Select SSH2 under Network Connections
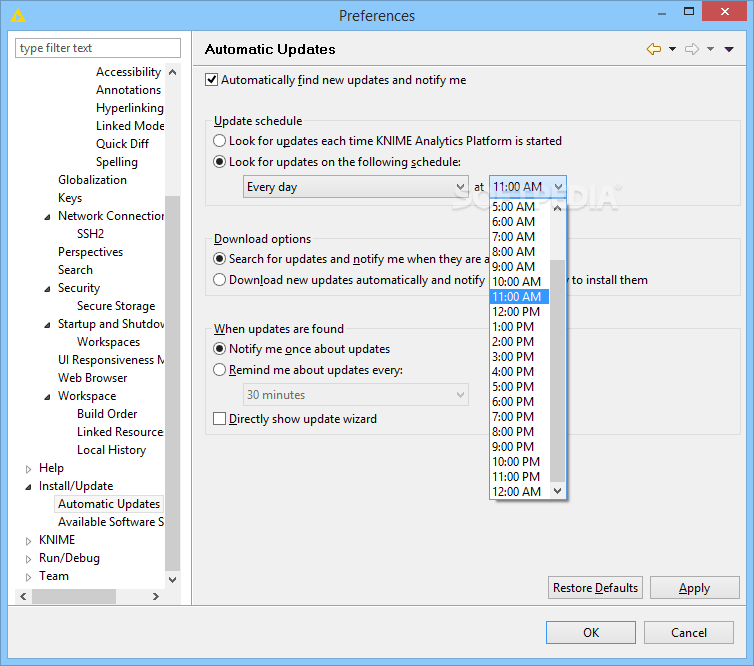Viewport: 754px width, 666px height. (x=90, y=234)
